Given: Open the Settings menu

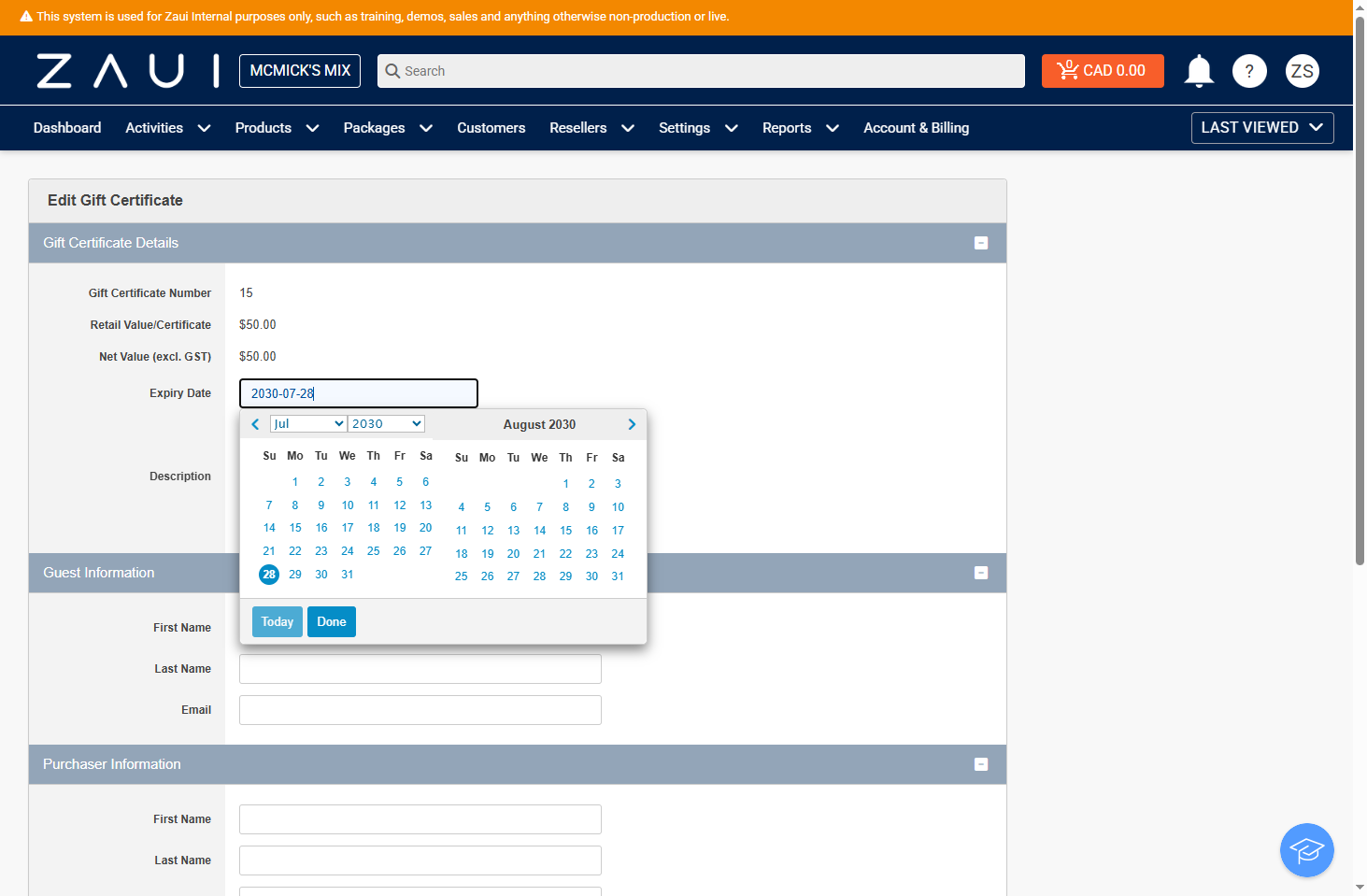Looking at the screenshot, I should 698,128.
